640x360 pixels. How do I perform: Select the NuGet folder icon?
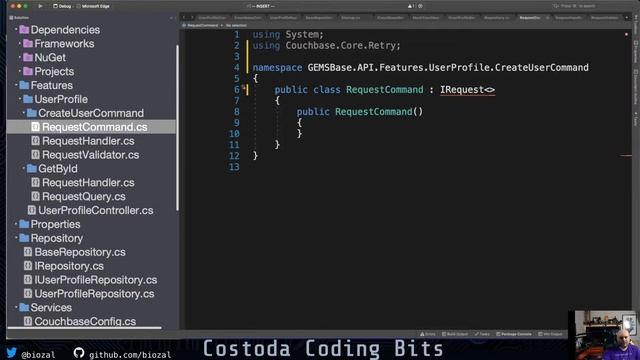(28, 57)
